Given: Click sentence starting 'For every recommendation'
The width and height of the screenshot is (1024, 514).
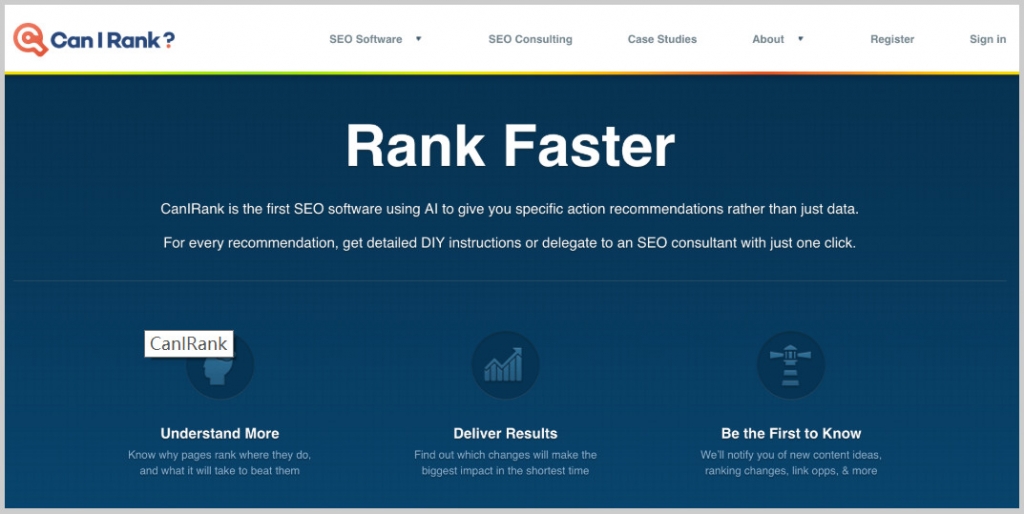Looking at the screenshot, I should [509, 243].
